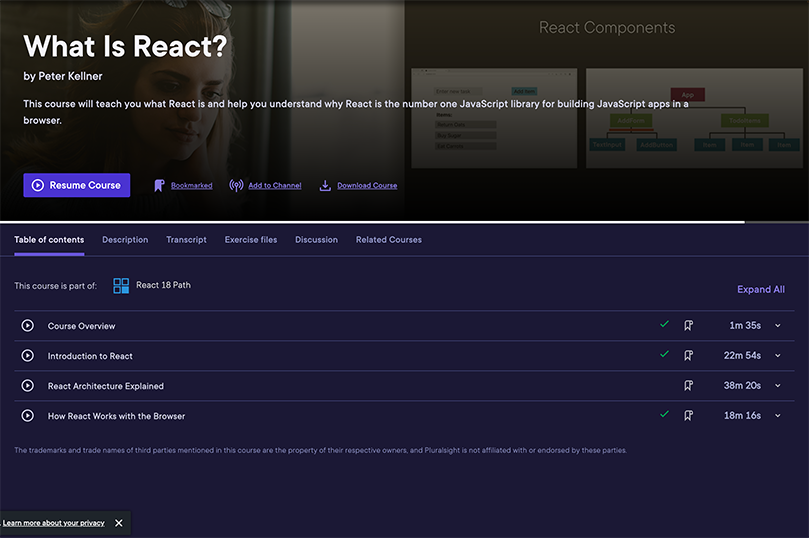Click the What Is React? course title

[125, 46]
